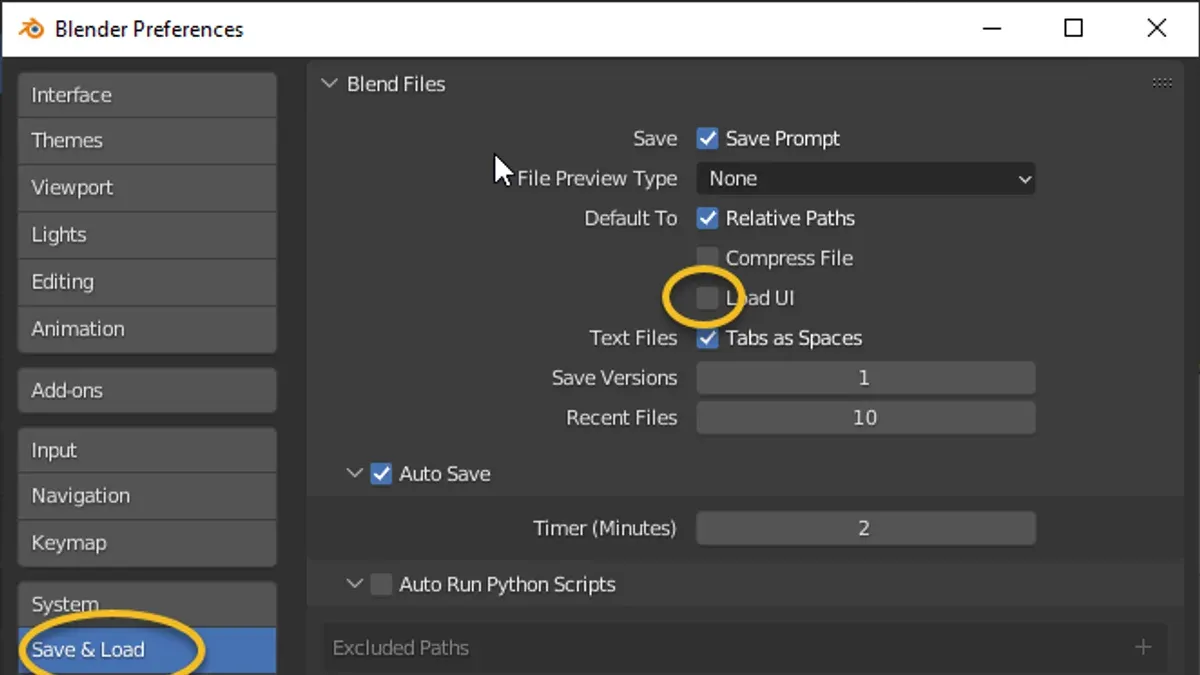Toggle the Save Prompt checkbox

[x=708, y=138]
